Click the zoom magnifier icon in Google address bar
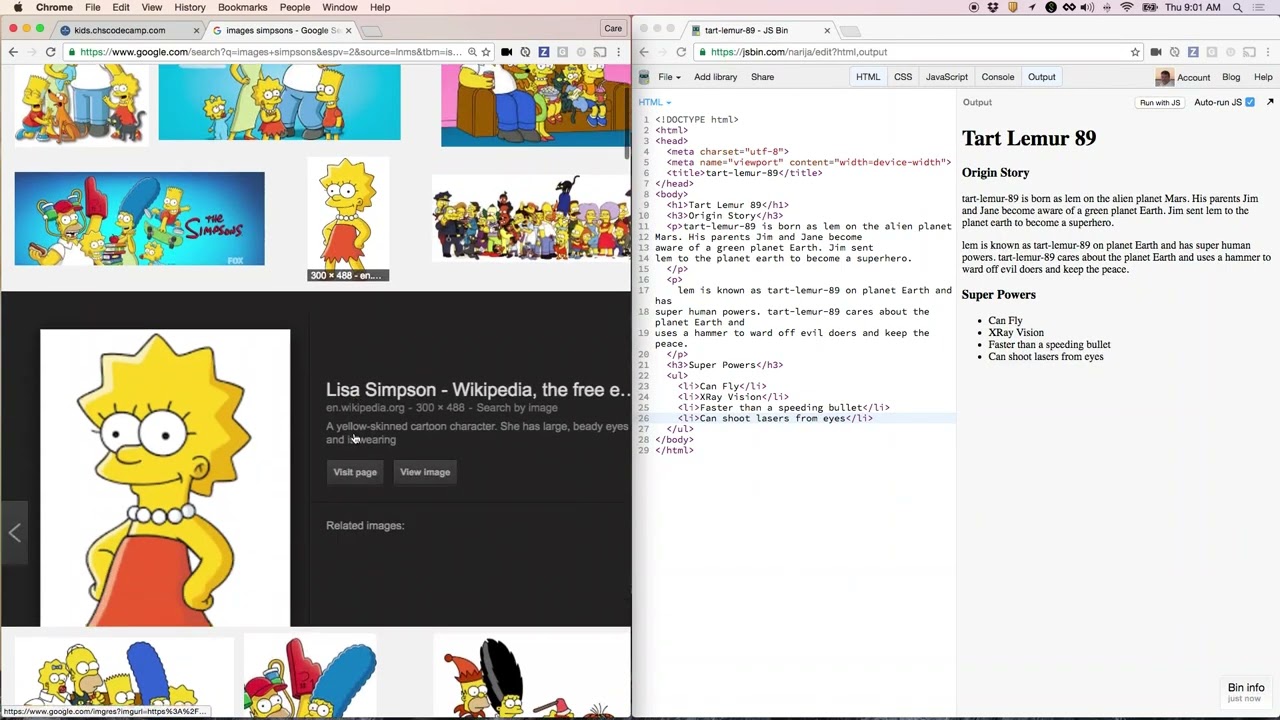 point(472,52)
